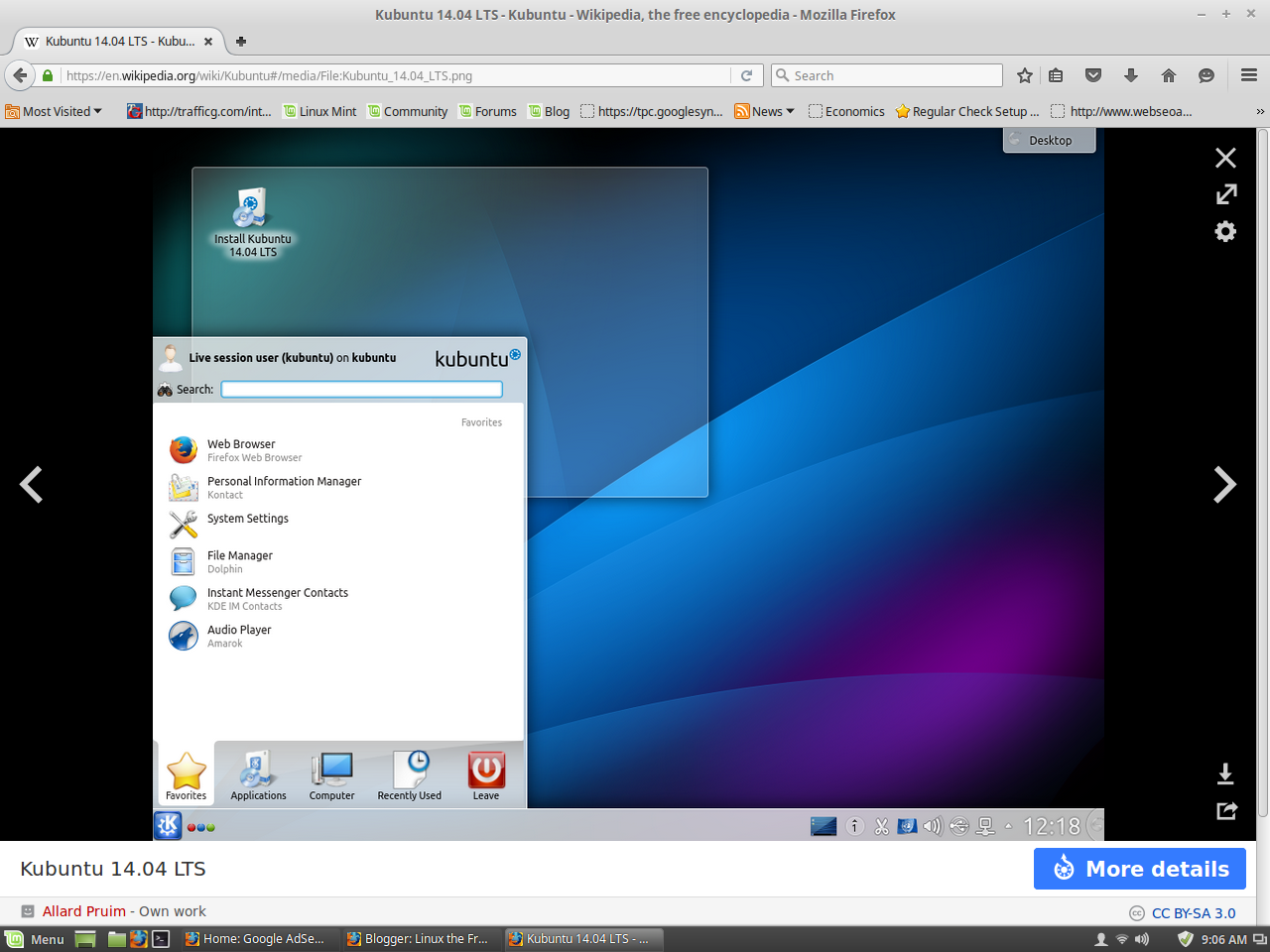This screenshot has width=1270, height=952.
Task: Click the magnifier icon in Search box
Action: tap(783, 75)
